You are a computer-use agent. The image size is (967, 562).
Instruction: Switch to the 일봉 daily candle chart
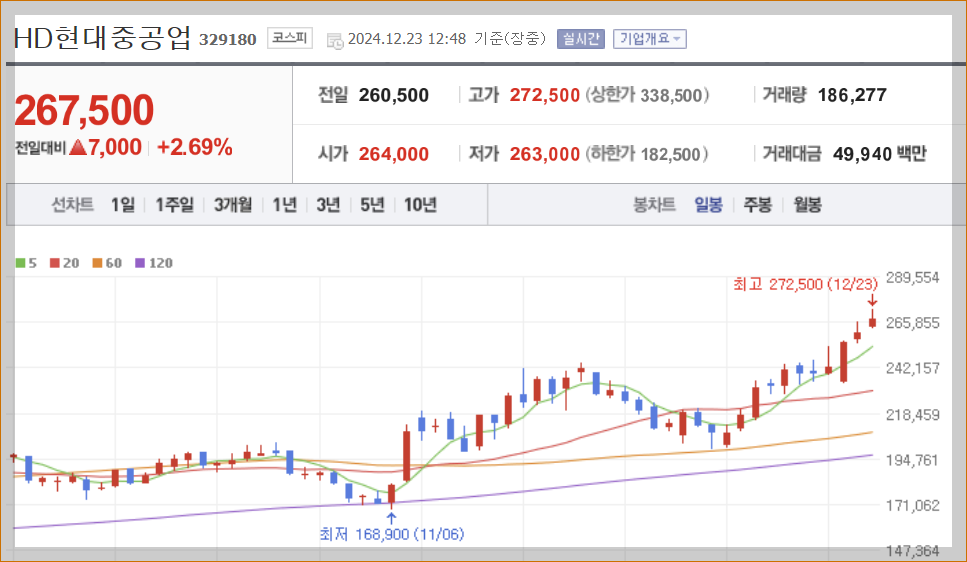(709, 205)
